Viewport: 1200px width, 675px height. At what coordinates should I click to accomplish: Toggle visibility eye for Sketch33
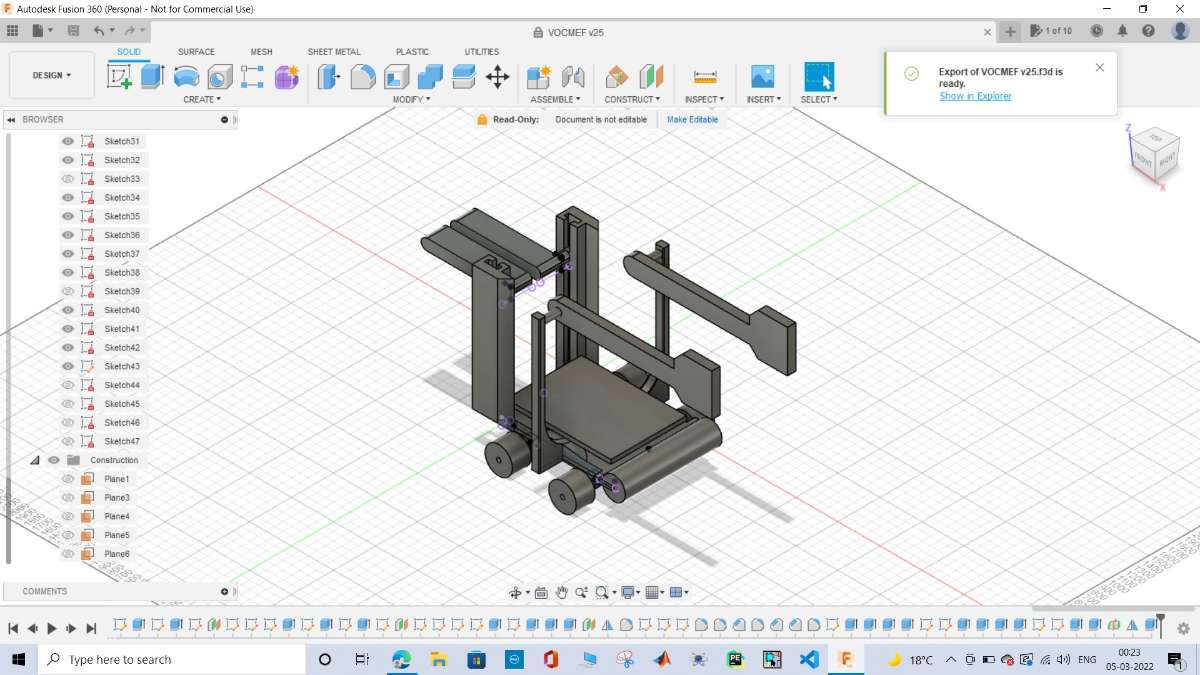[68, 179]
